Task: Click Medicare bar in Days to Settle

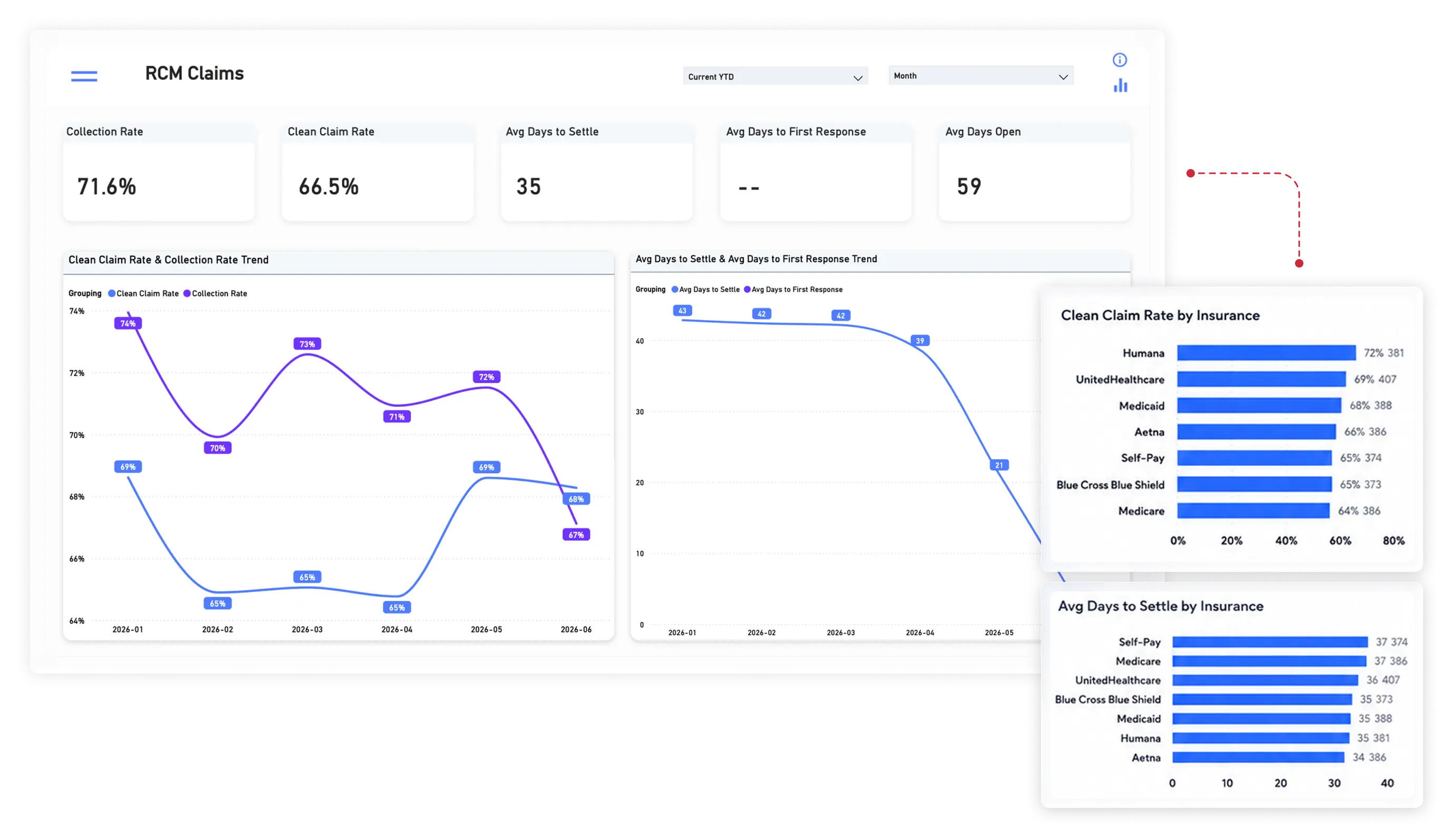Action: 1269,661
